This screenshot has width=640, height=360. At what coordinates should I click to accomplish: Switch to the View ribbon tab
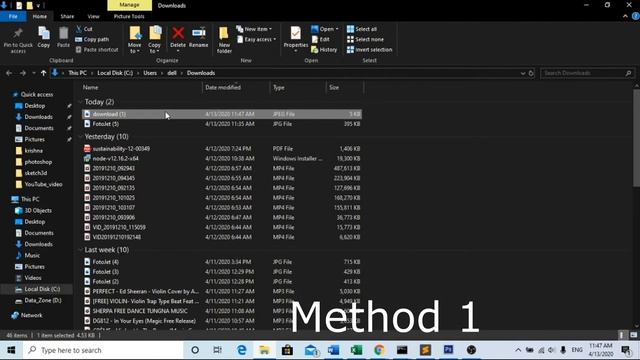93,16
